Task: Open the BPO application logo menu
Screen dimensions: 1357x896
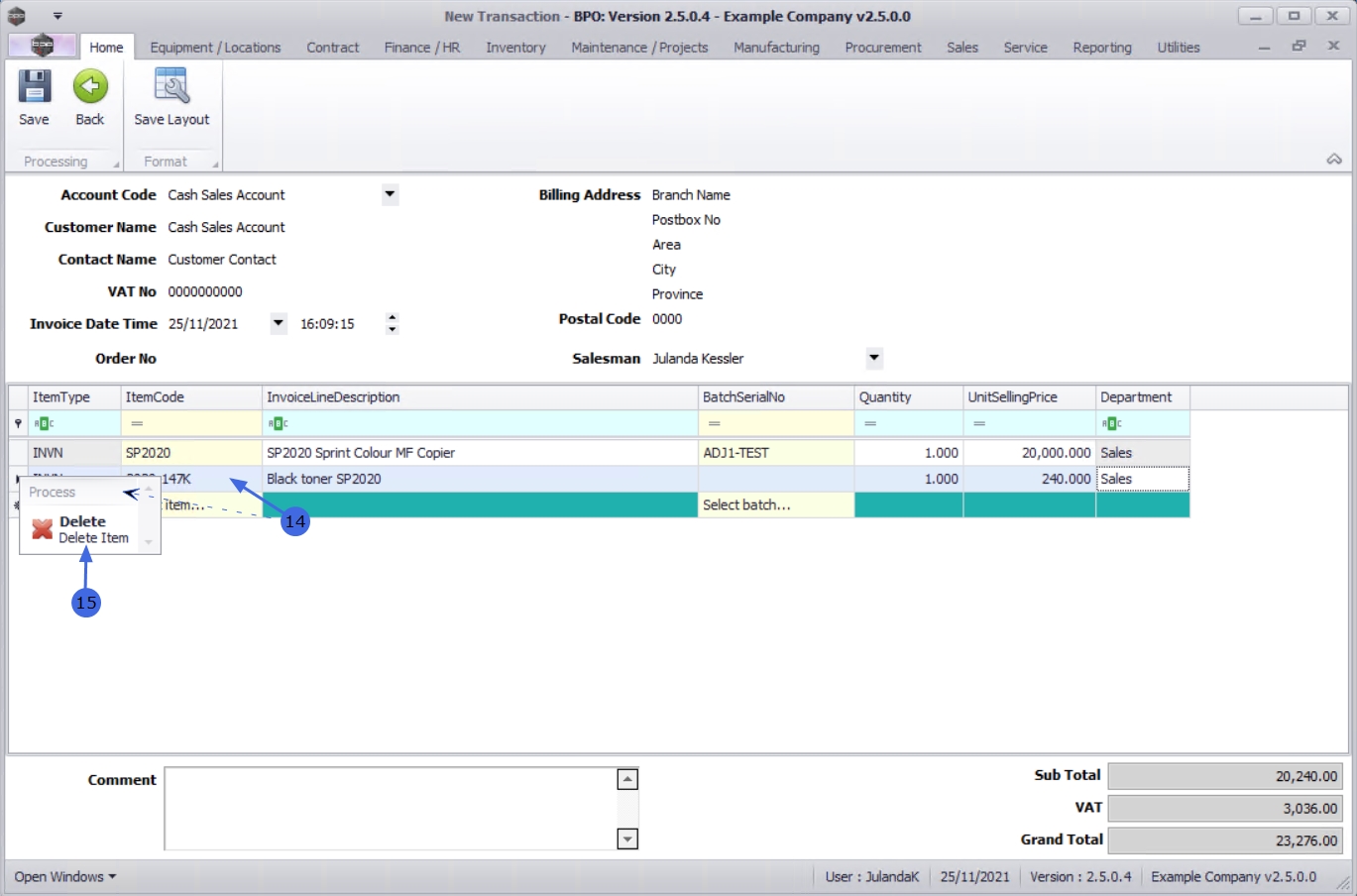Action: pos(42,46)
